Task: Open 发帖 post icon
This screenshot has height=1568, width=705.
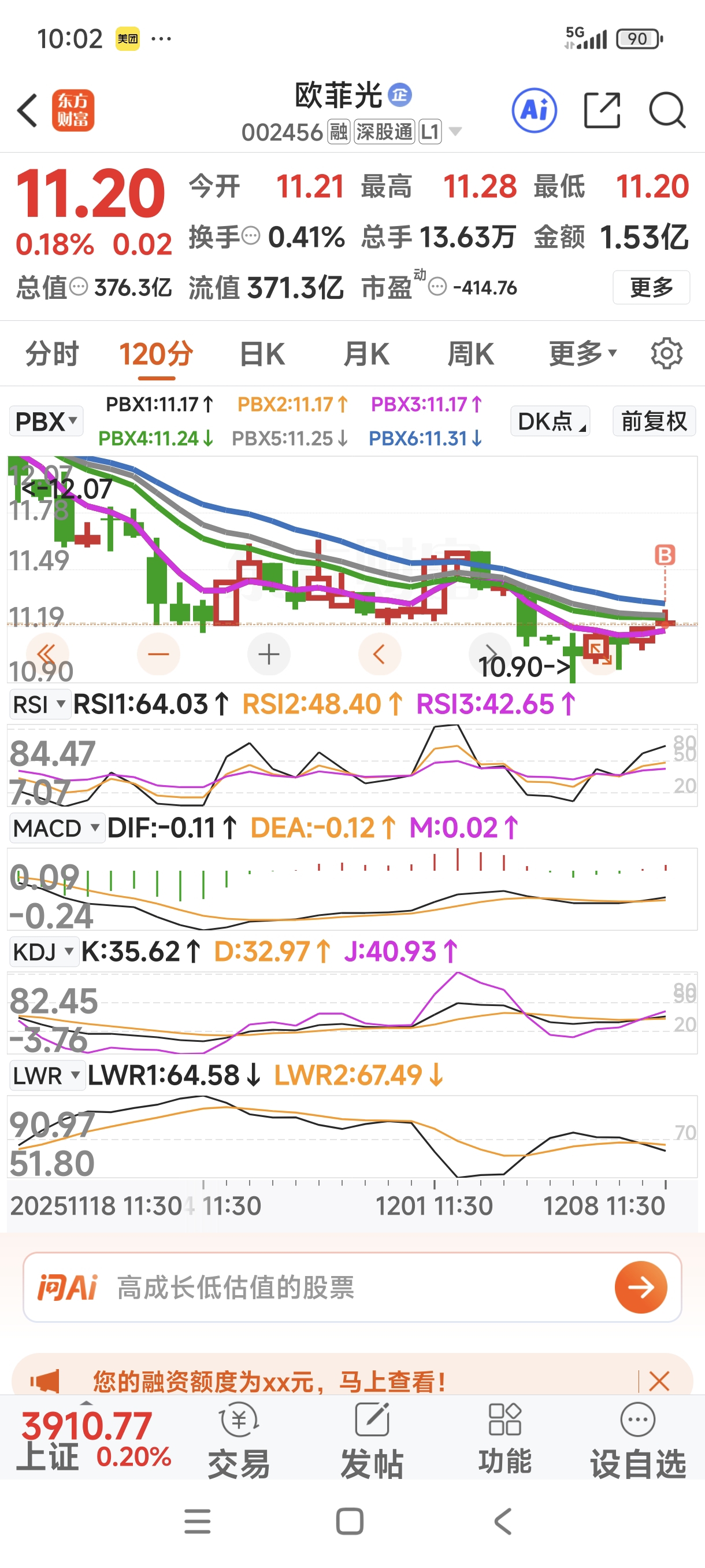Action: [372, 1440]
